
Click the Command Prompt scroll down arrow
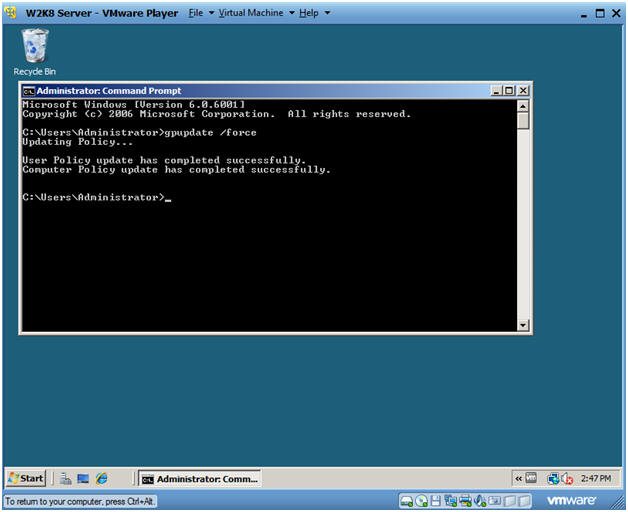click(523, 325)
